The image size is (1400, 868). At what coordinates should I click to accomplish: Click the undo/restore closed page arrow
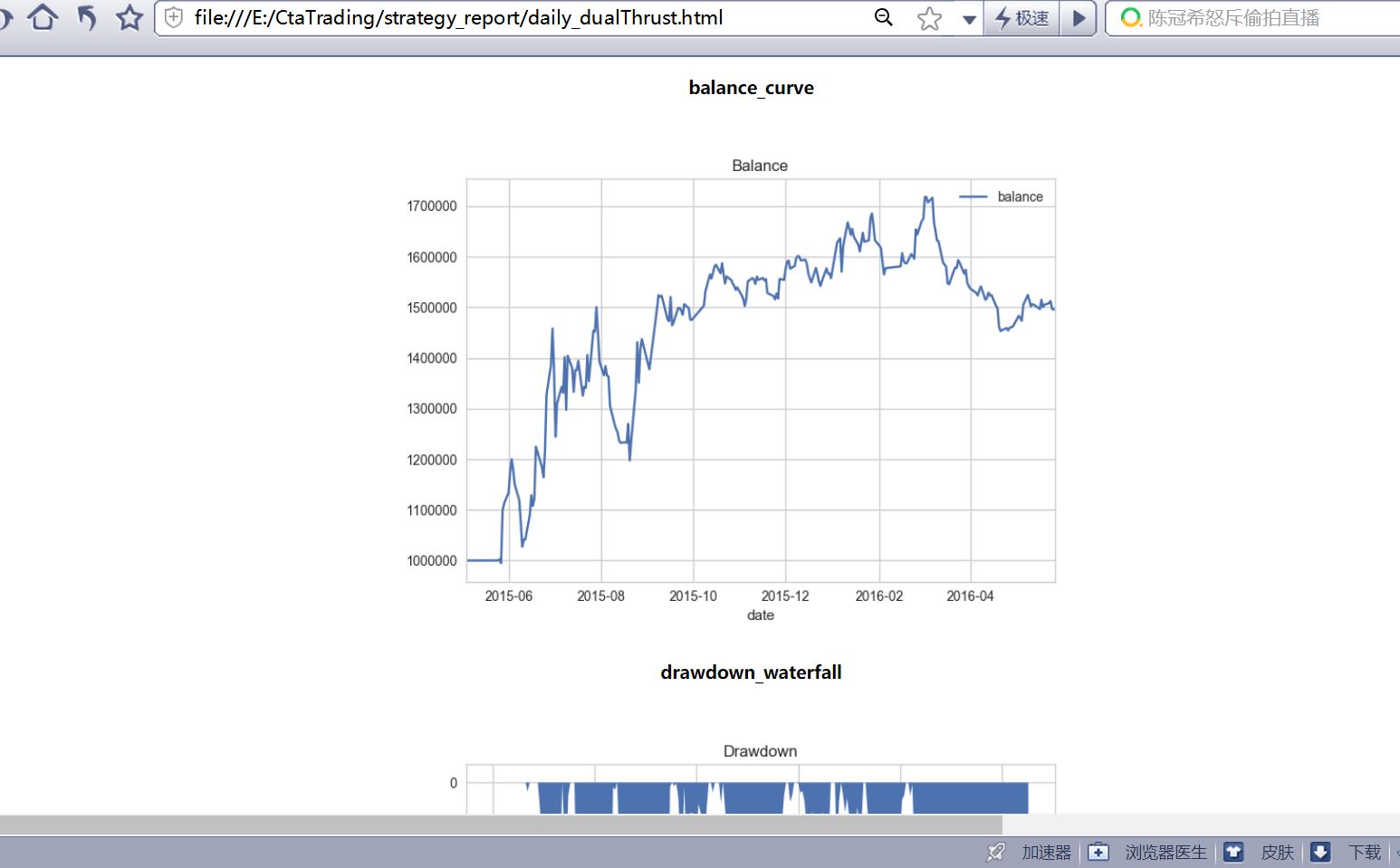pyautogui.click(x=87, y=17)
